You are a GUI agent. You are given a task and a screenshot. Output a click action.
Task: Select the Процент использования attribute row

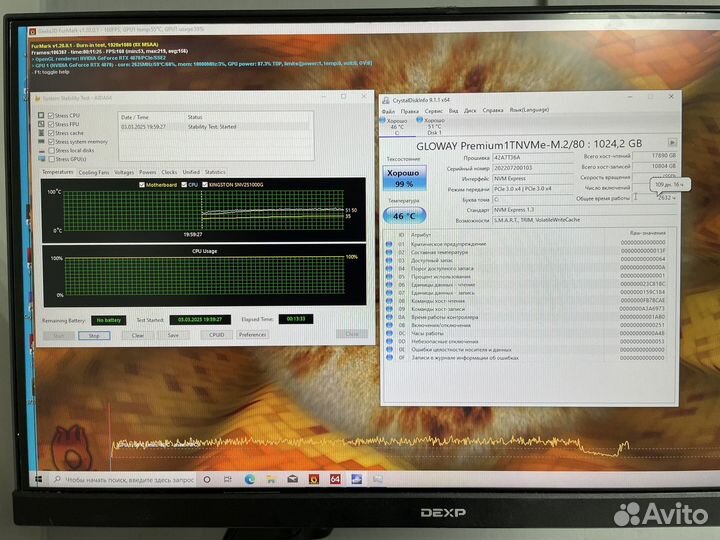point(526,276)
